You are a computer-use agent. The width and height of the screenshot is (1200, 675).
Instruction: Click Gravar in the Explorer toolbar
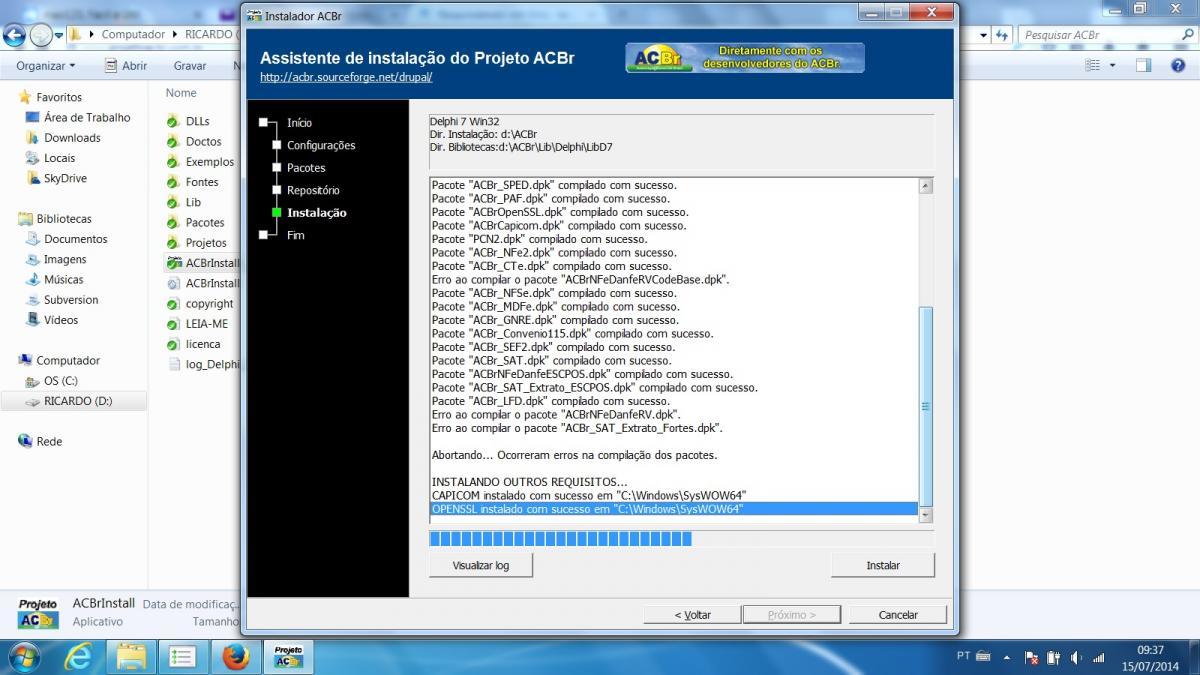click(190, 65)
